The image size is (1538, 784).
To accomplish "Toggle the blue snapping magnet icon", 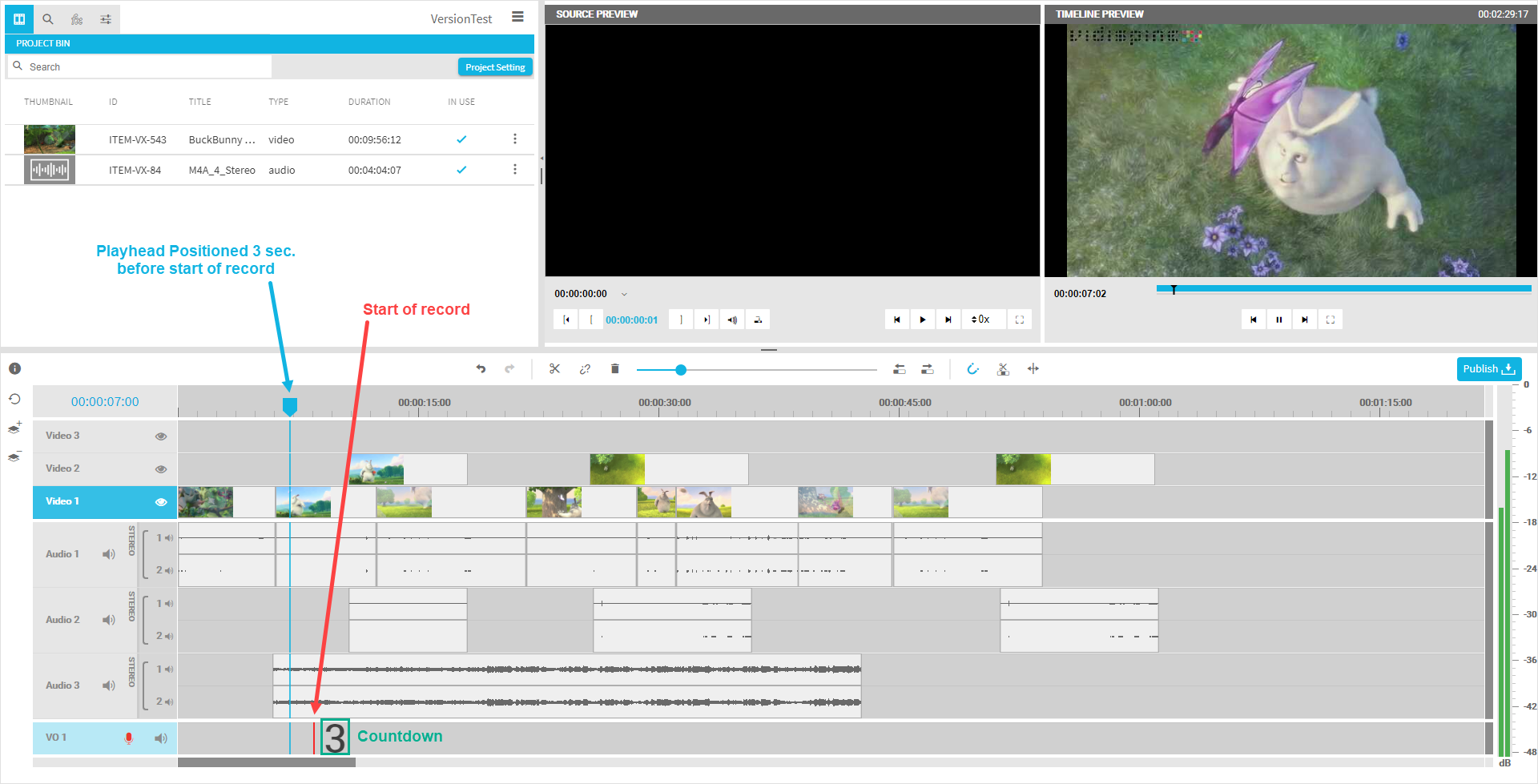I will (x=972, y=369).
